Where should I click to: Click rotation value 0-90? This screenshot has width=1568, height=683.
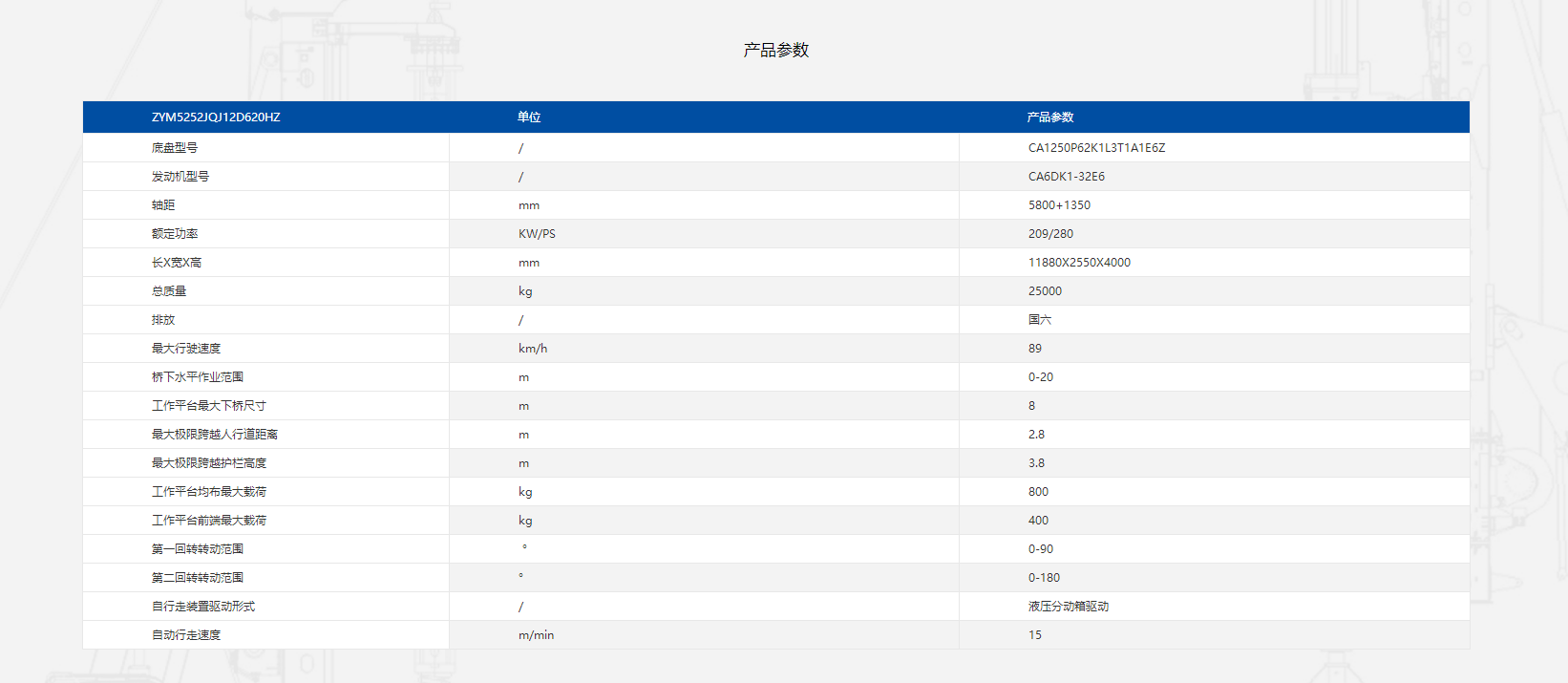1041,549
